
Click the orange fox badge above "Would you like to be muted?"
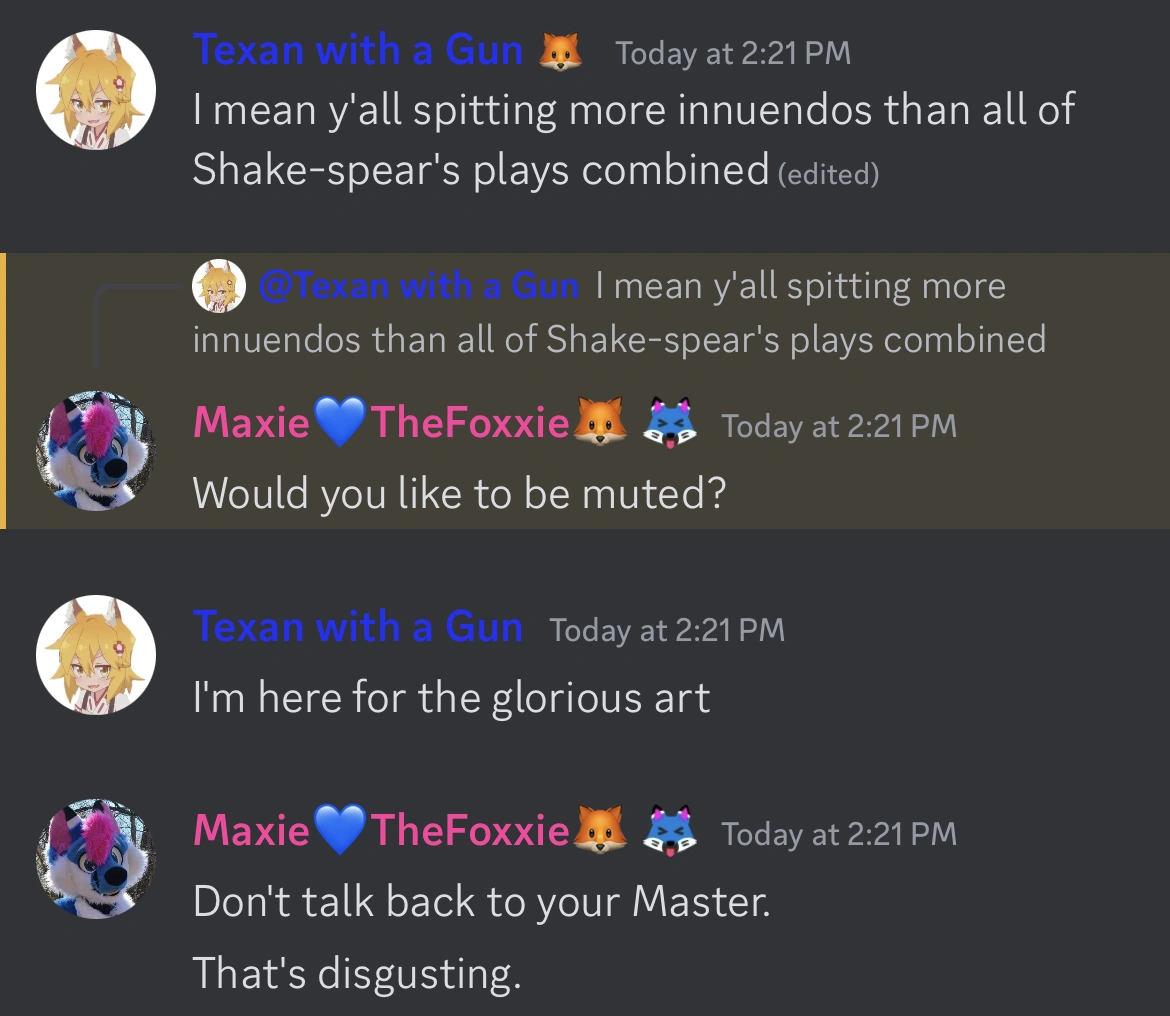tap(600, 424)
